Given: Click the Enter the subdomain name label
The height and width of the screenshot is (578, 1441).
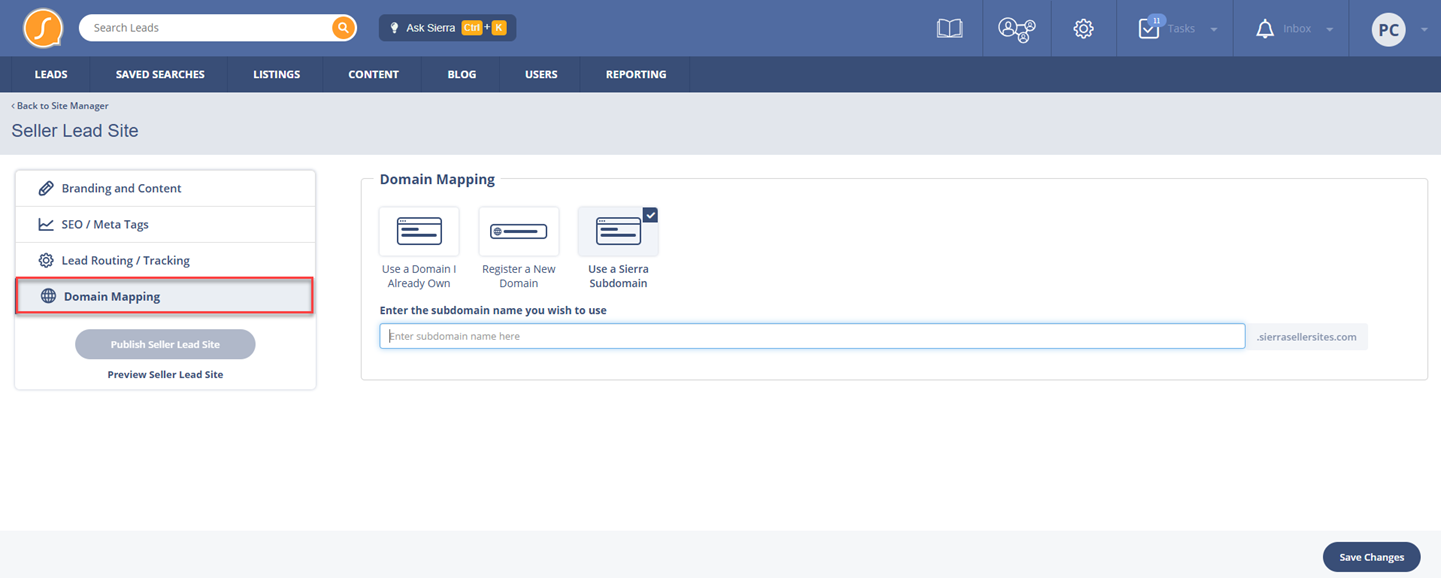Looking at the screenshot, I should tap(493, 310).
